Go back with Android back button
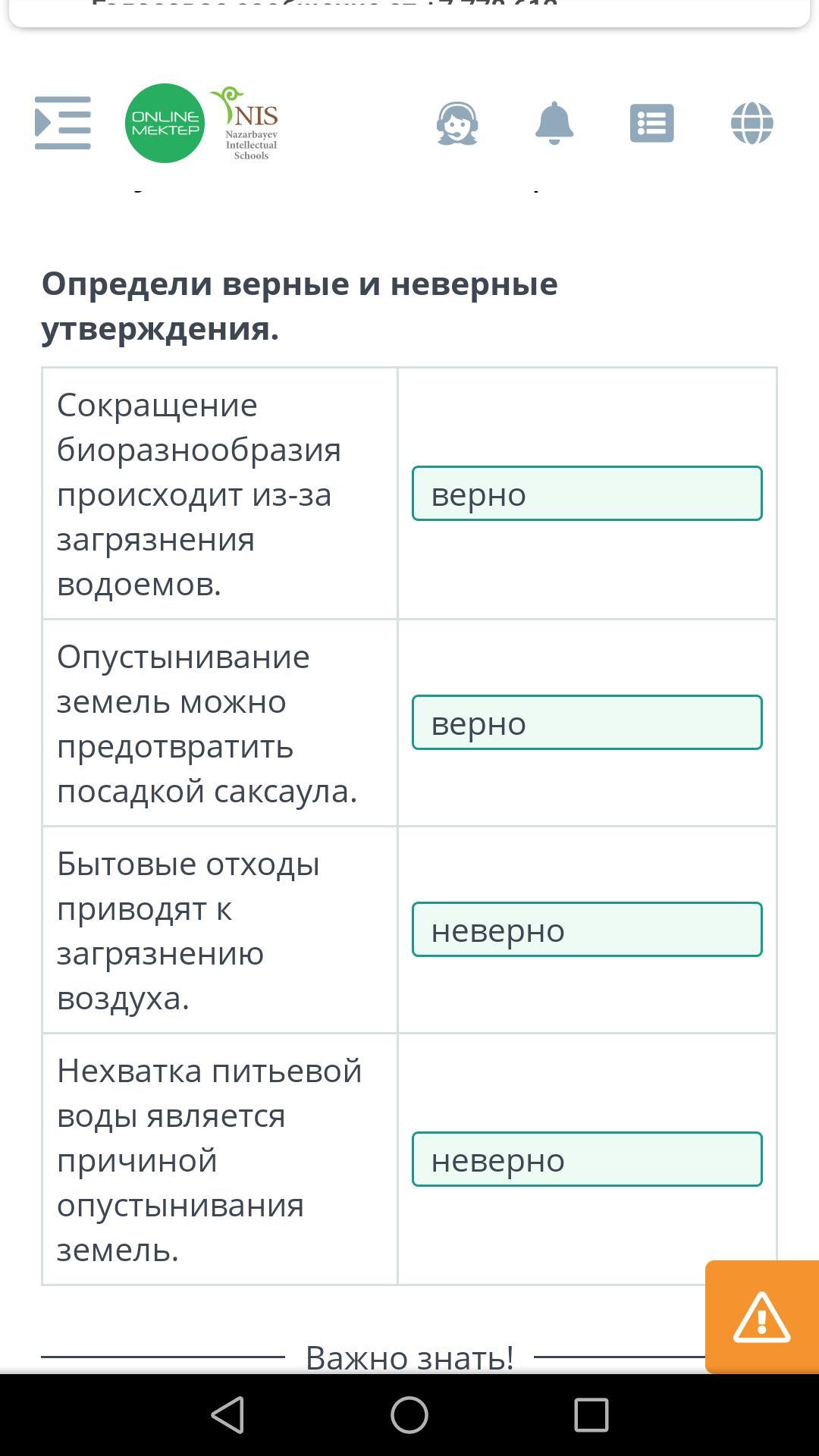 tap(227, 1415)
